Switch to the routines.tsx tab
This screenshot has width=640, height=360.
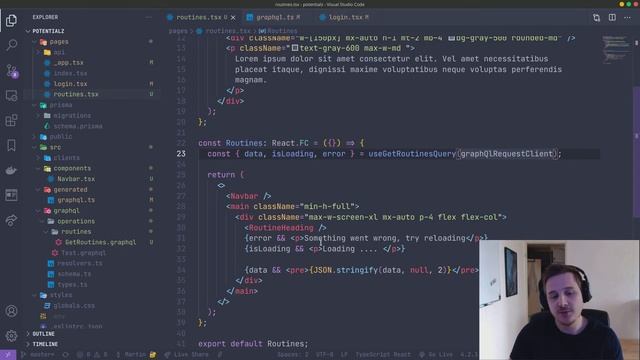pos(199,18)
